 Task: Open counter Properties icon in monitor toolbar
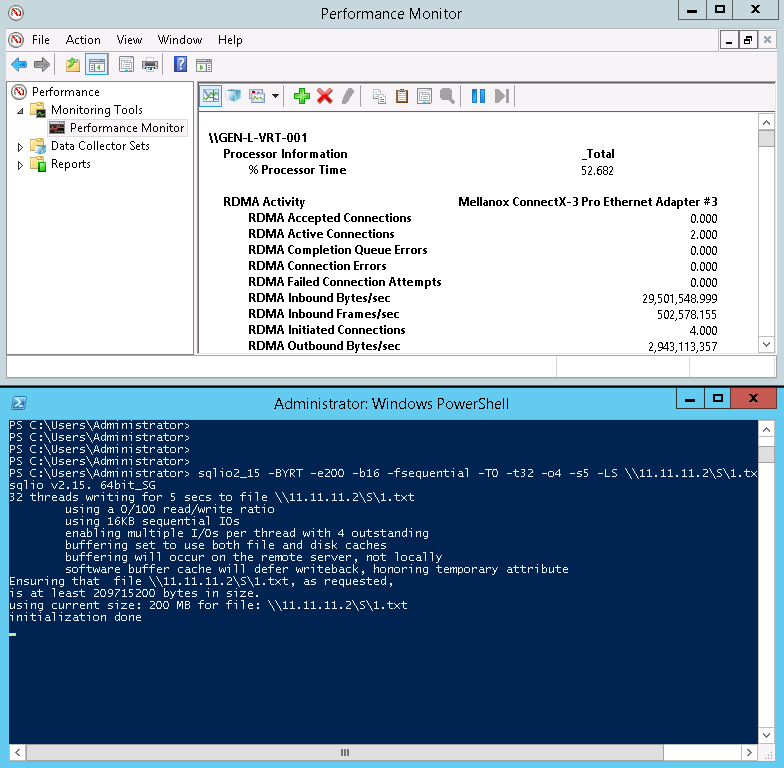click(424, 96)
